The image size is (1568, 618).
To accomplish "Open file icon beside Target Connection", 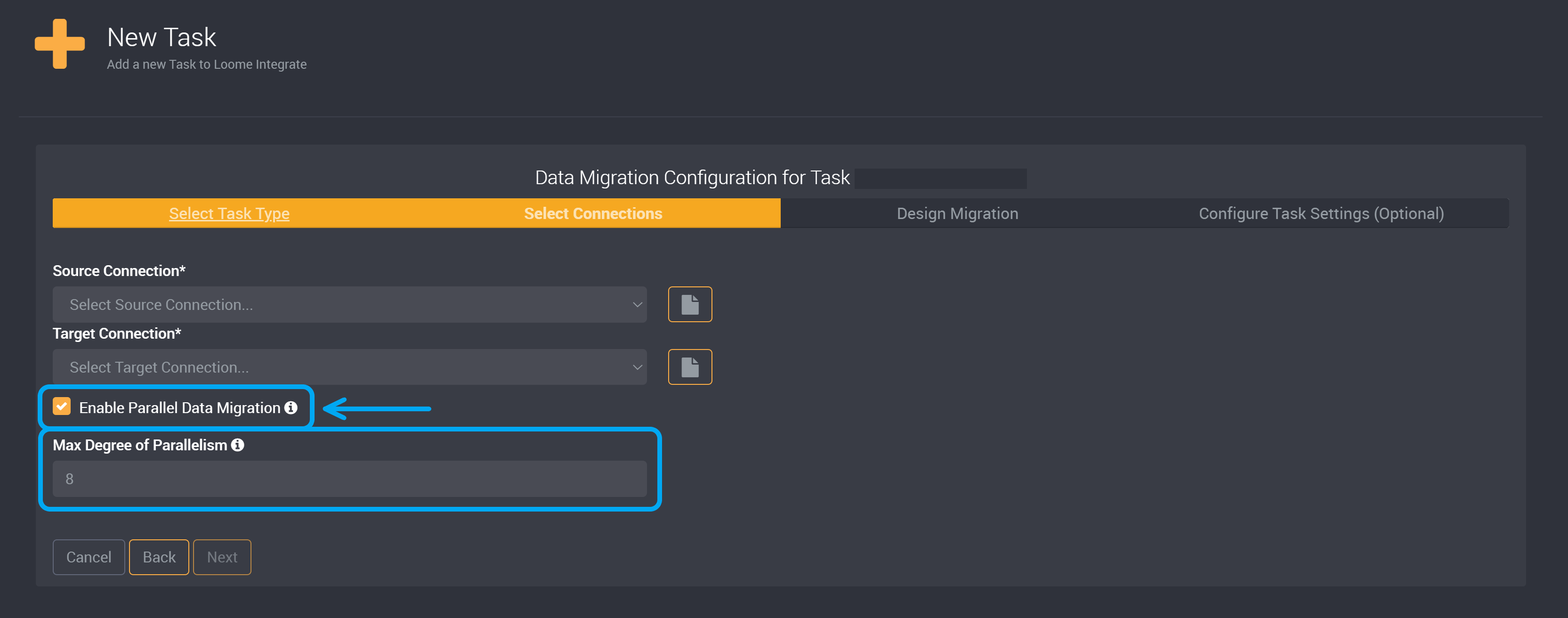I will pos(690,367).
